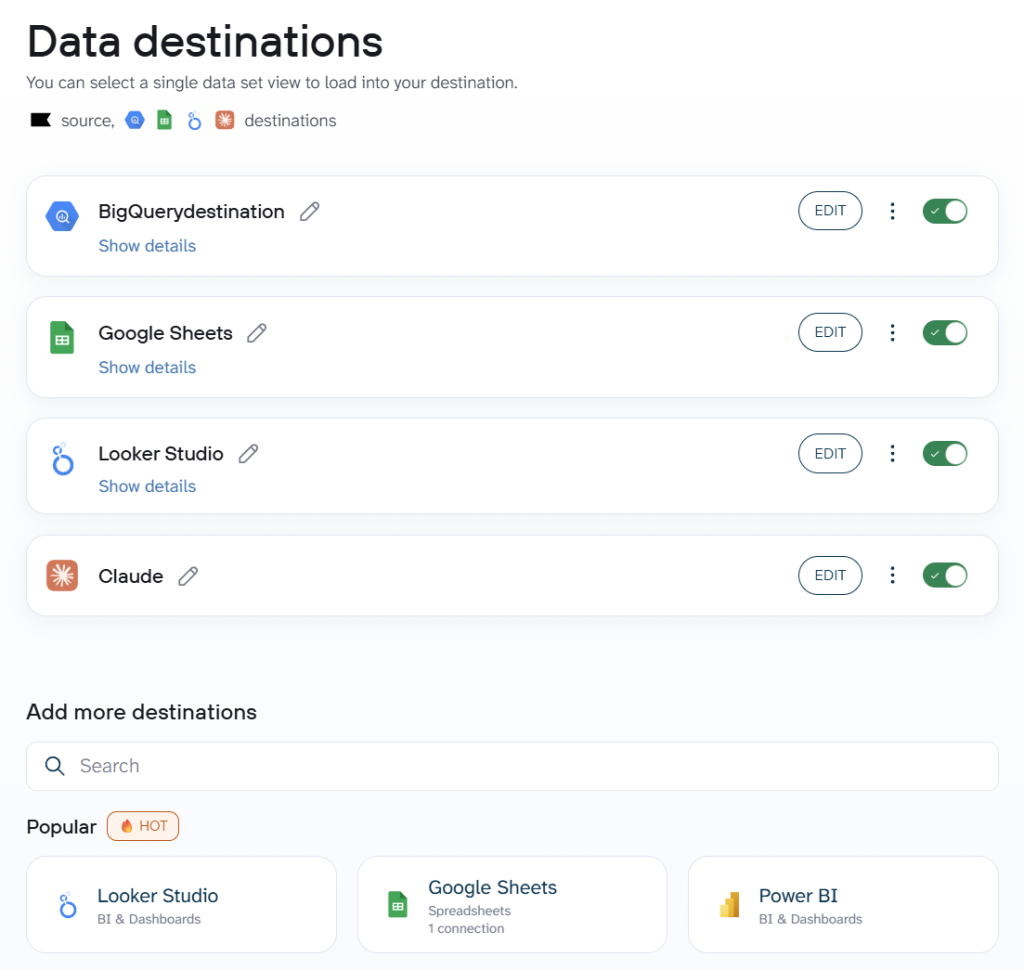The width and height of the screenshot is (1024, 970).
Task: Open three-dot menu for Looker Studio row
Action: 892,453
